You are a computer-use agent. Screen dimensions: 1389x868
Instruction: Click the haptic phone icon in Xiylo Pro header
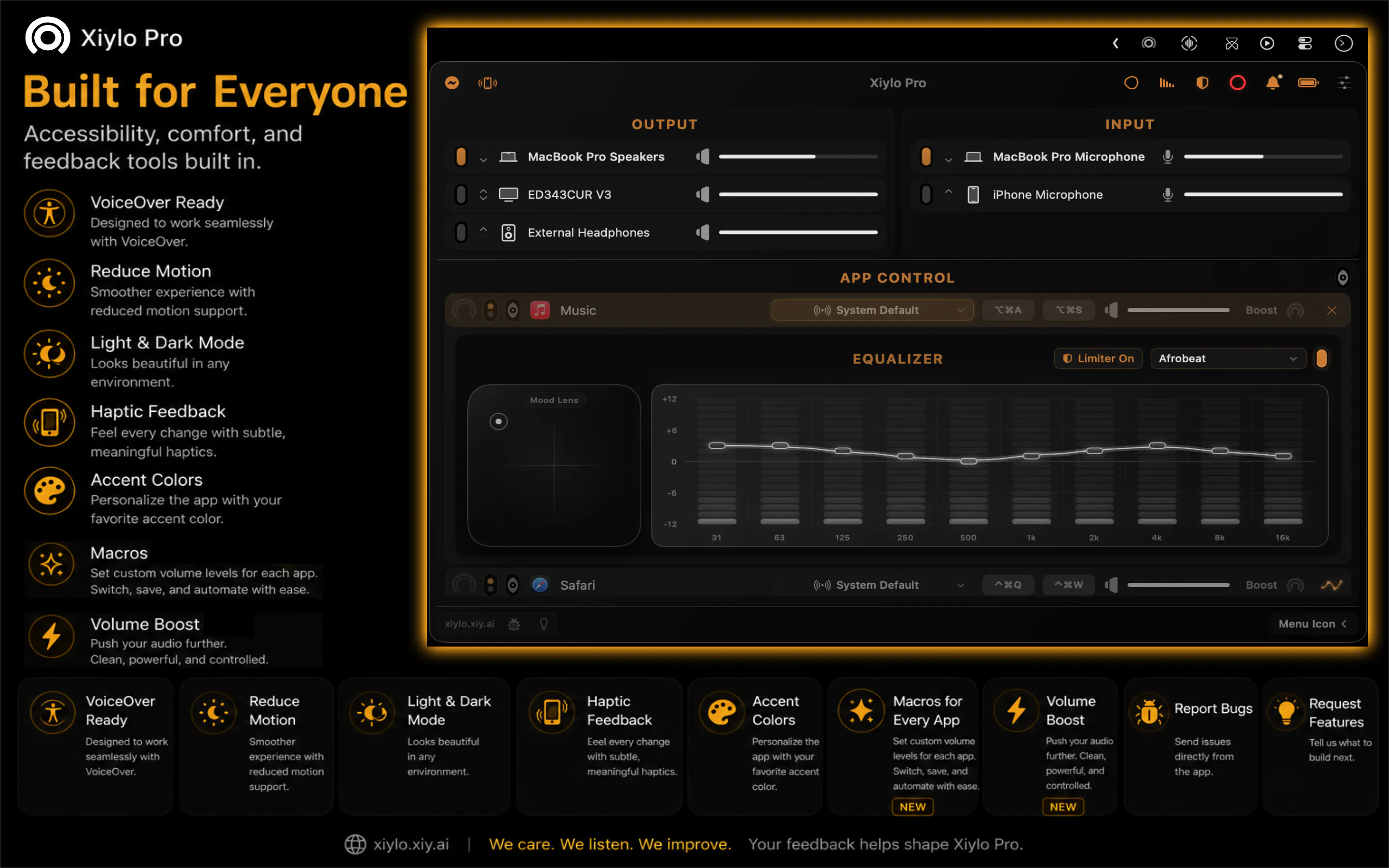pyautogui.click(x=487, y=83)
